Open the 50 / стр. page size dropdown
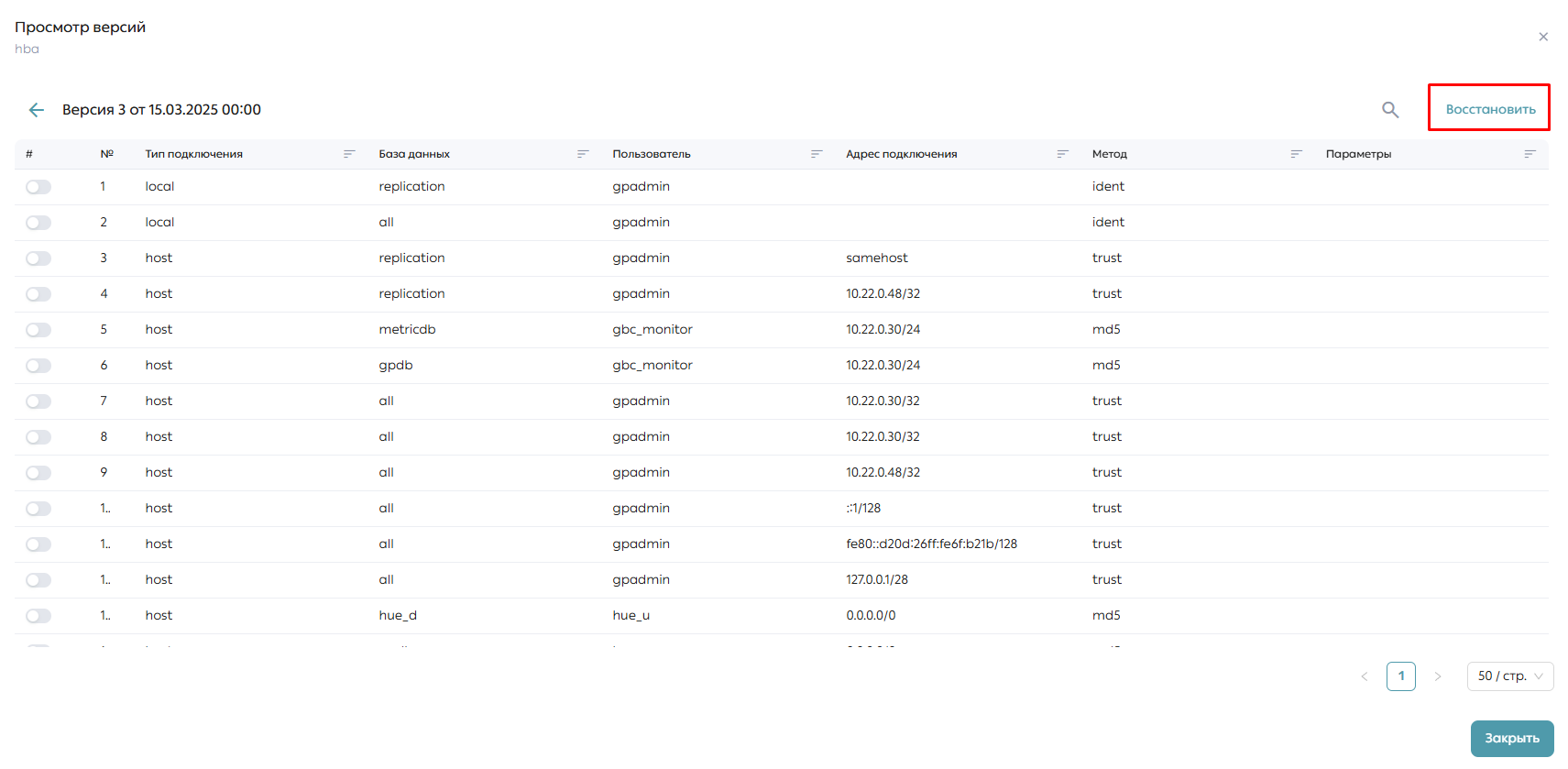This screenshot has width=1568, height=769. [1510, 676]
